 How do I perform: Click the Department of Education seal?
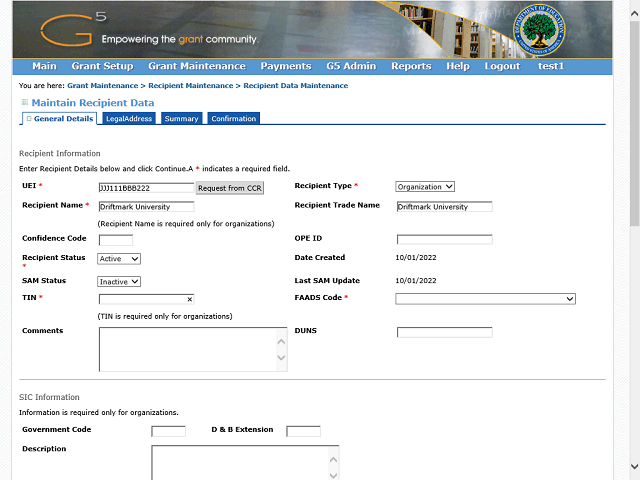[x=539, y=30]
